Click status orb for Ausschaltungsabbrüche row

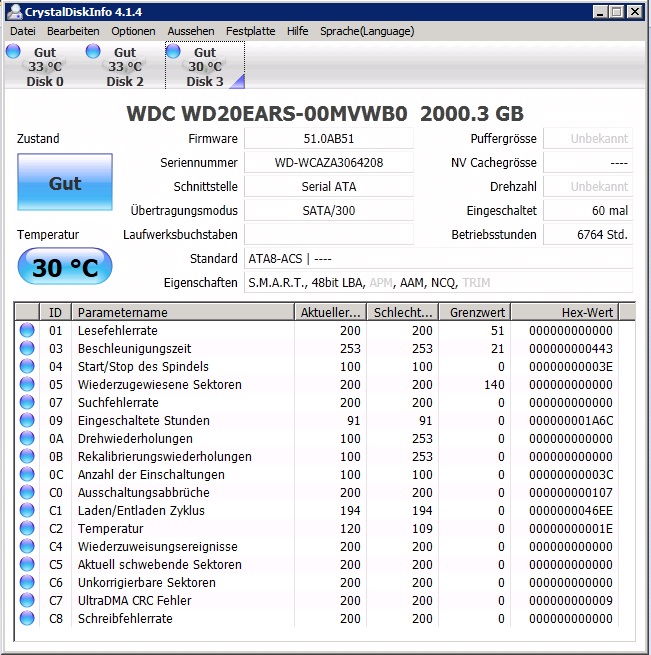27,492
